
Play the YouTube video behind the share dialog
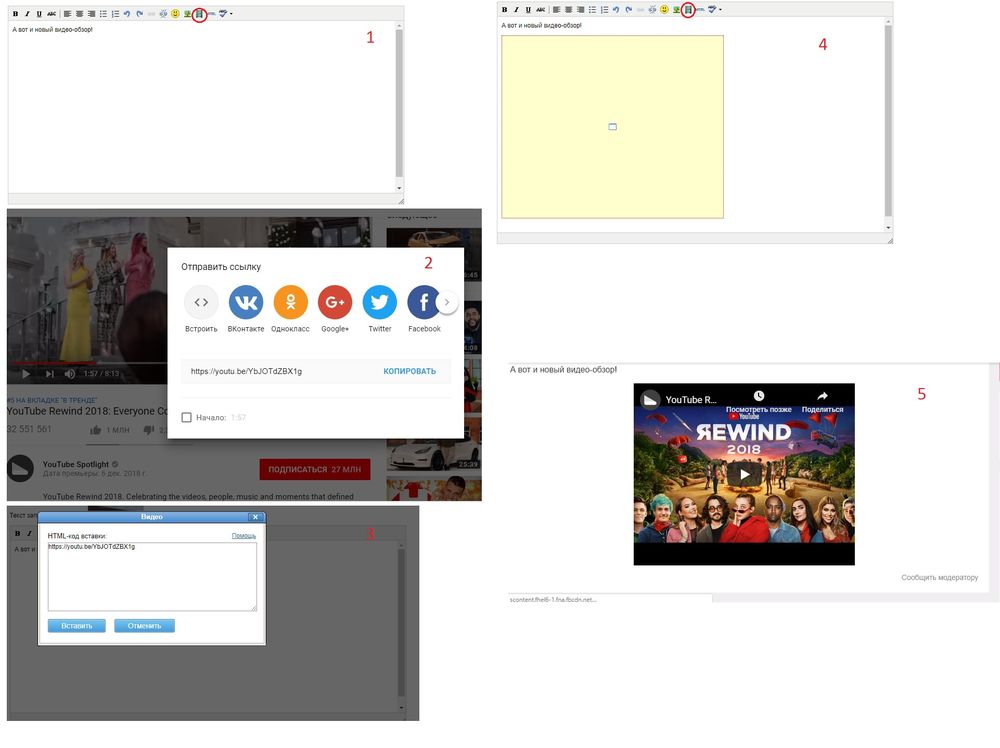[x=26, y=374]
